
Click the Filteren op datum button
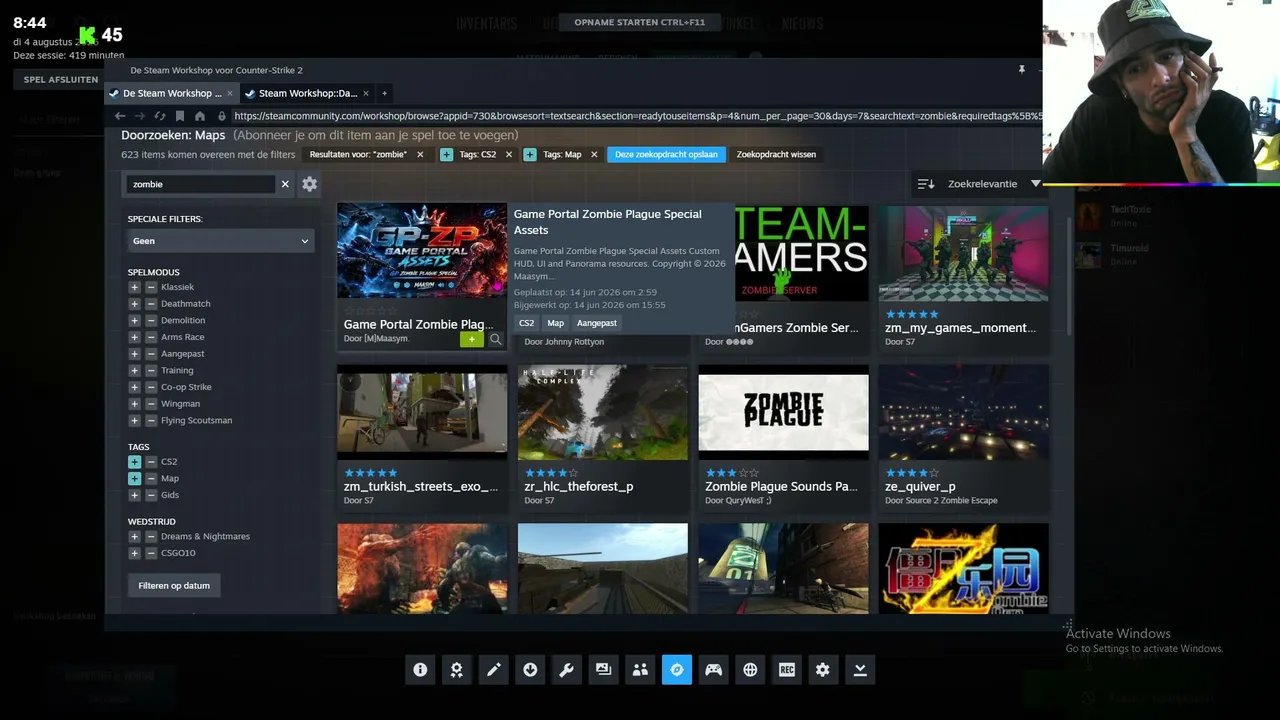174,585
